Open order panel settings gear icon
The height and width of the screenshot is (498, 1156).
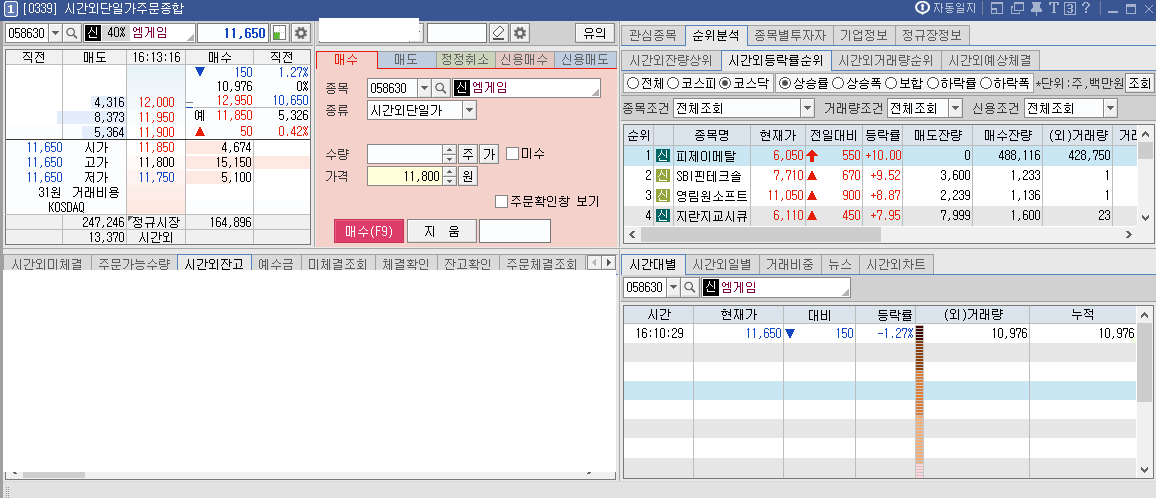pos(520,33)
